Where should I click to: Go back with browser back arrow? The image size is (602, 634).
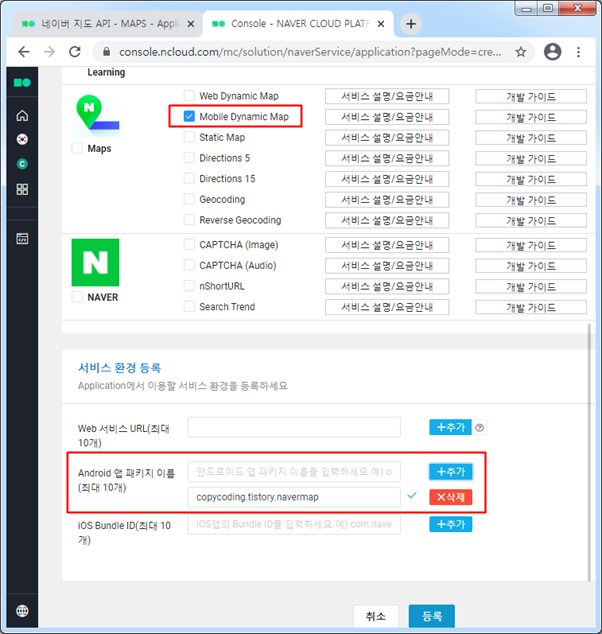tap(24, 52)
